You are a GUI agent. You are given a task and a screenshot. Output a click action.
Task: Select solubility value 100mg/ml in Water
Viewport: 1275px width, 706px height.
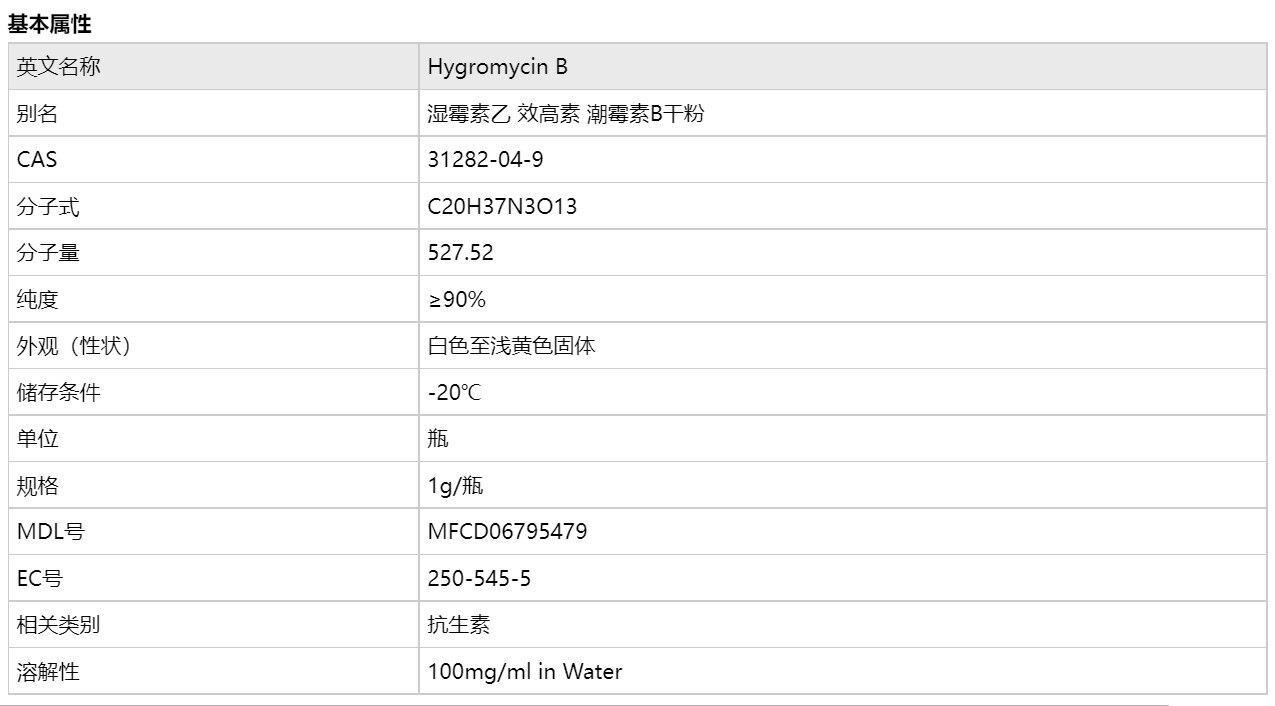click(x=524, y=672)
